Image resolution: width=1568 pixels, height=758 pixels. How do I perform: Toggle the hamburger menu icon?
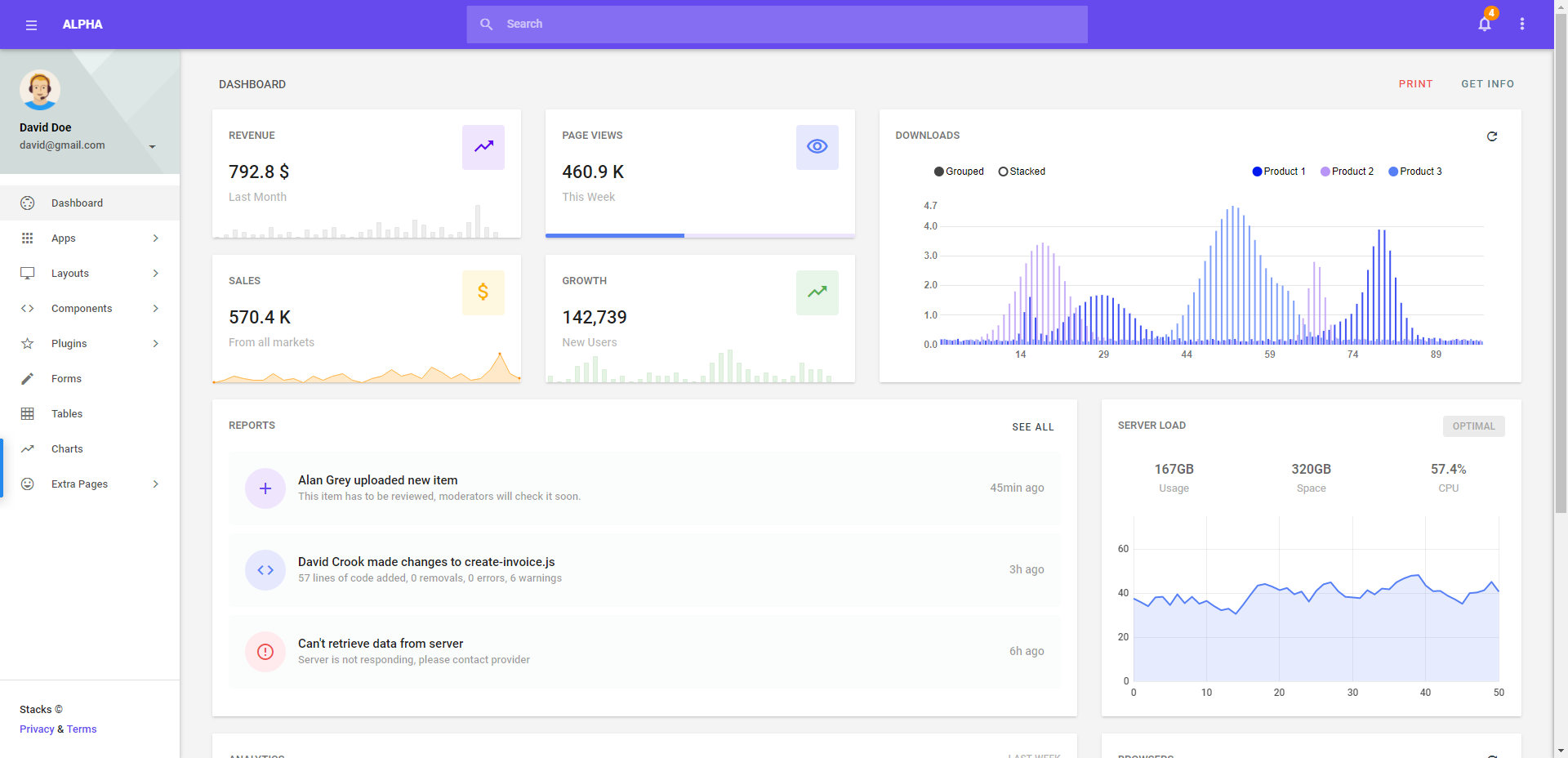pyautogui.click(x=31, y=25)
